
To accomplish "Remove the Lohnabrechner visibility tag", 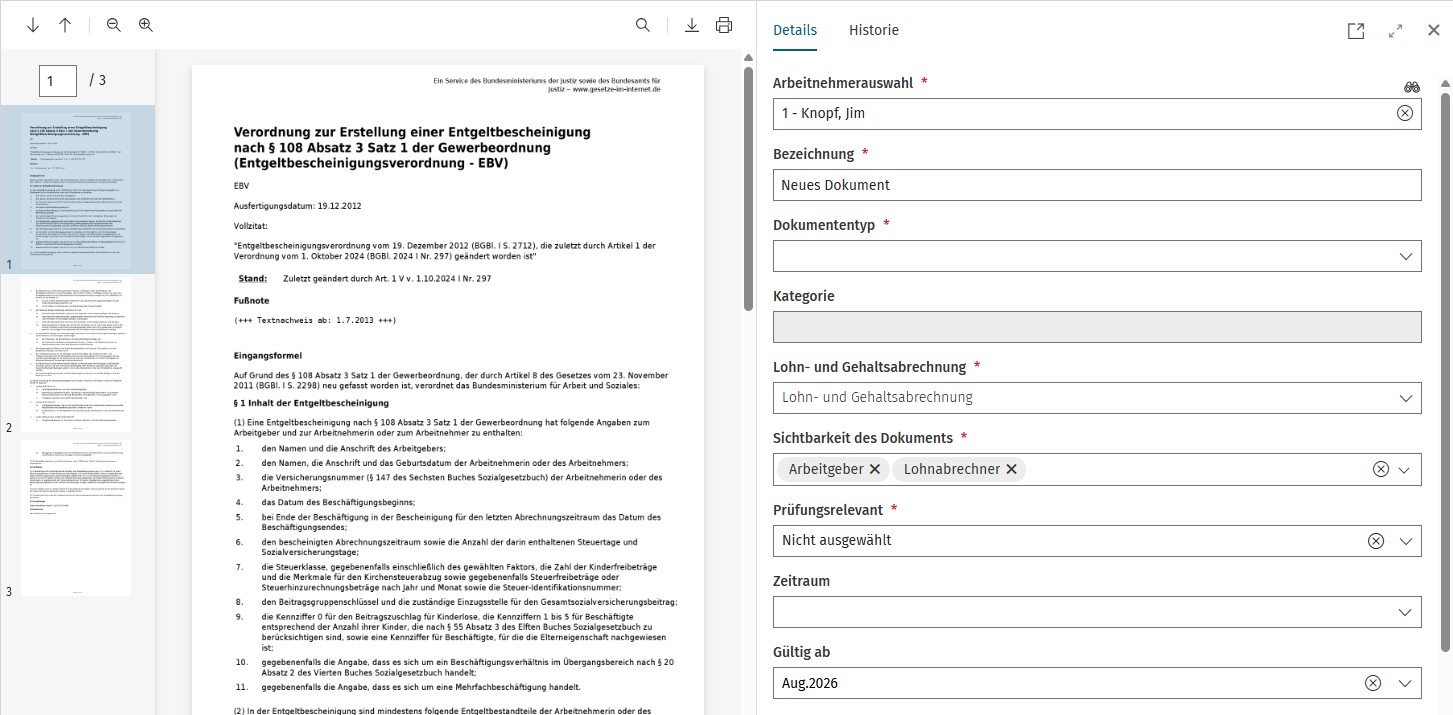I will [1011, 469].
